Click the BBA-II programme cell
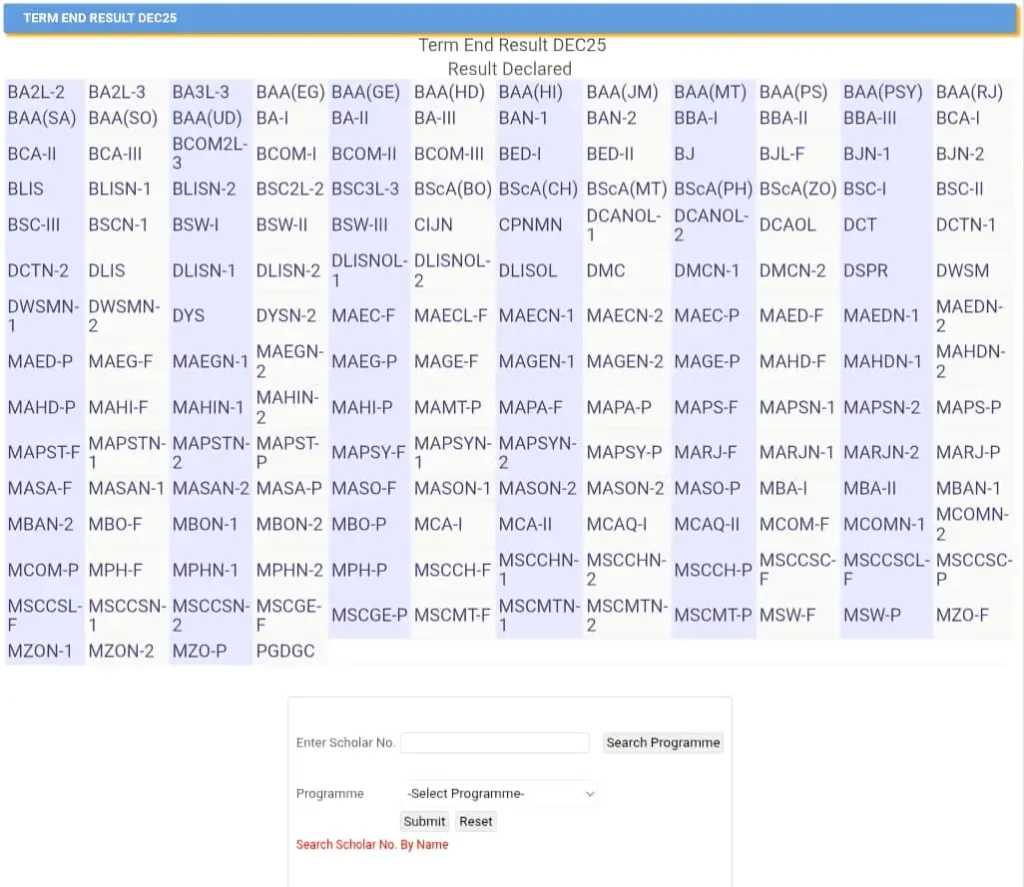Image resolution: width=1024 pixels, height=887 pixels. [x=783, y=118]
